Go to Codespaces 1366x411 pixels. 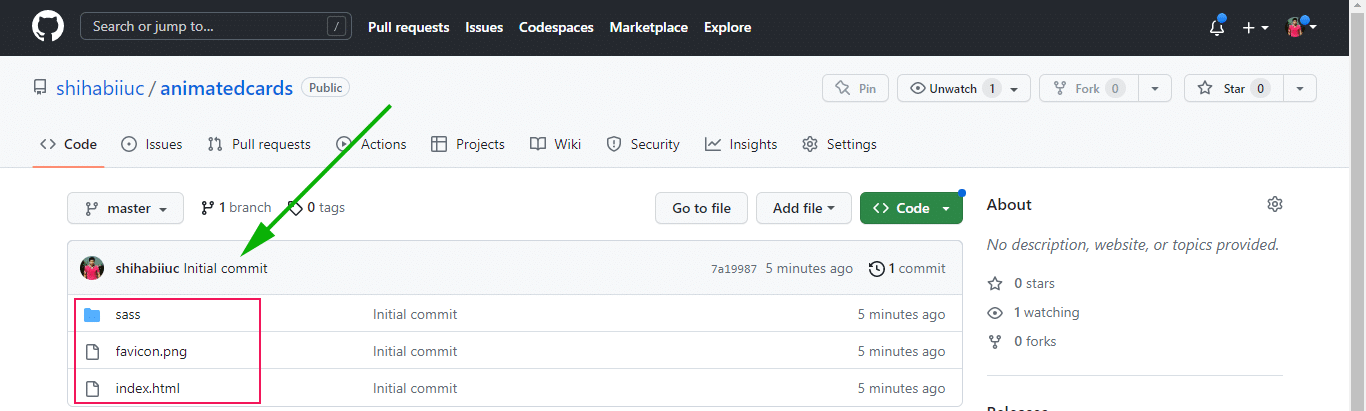(556, 27)
